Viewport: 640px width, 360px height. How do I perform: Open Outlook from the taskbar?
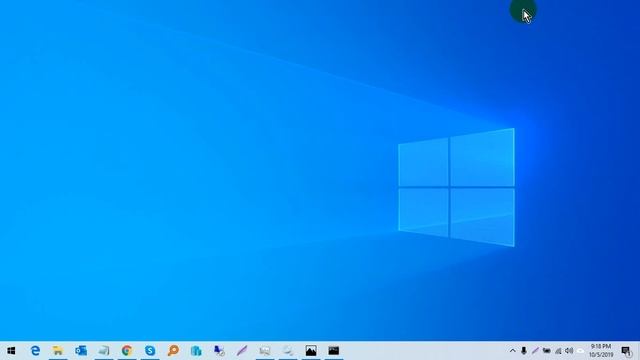point(81,351)
